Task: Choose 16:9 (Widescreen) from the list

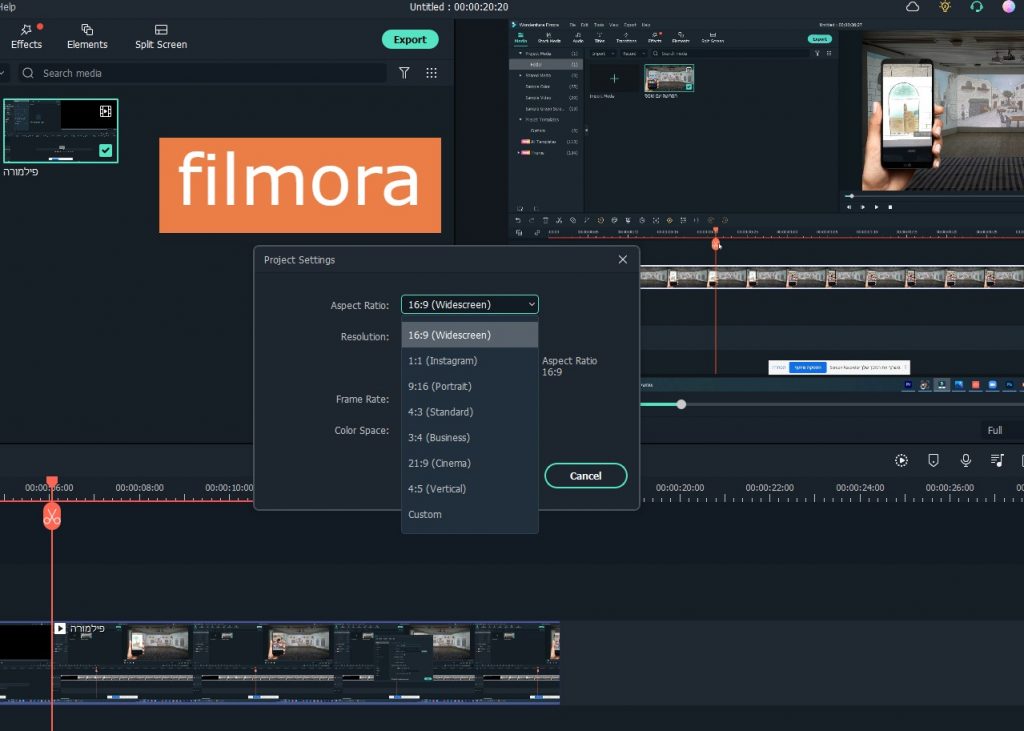Action: coord(470,335)
